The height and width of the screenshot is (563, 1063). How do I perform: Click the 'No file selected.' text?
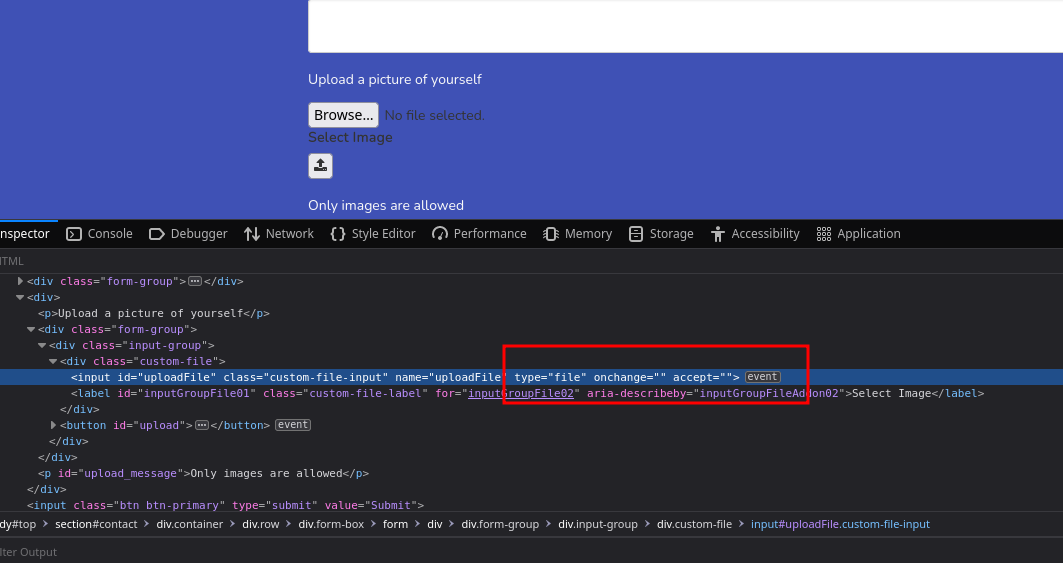pos(435,115)
